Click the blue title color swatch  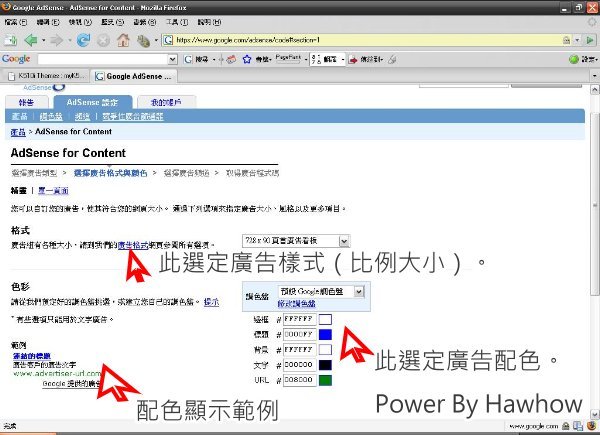pos(325,334)
